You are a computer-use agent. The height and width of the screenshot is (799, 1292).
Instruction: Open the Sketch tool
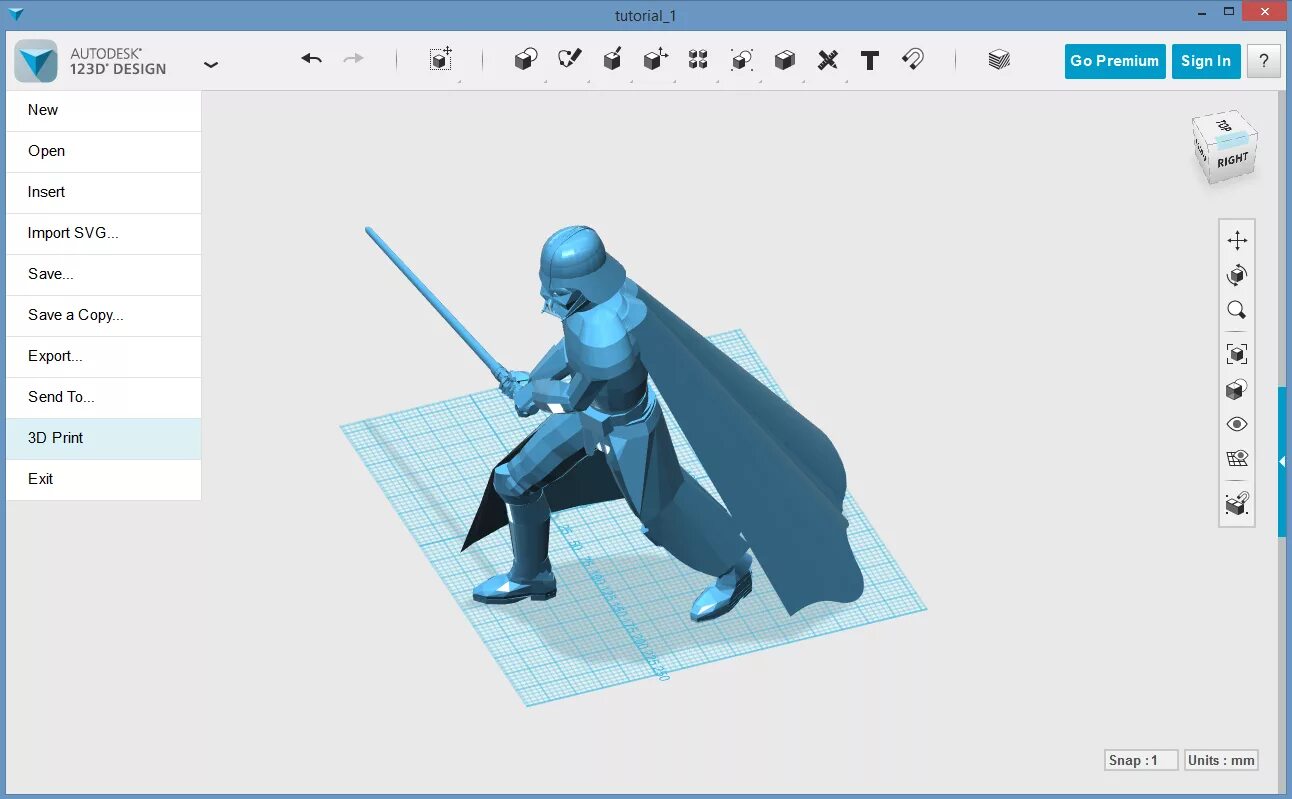(569, 60)
